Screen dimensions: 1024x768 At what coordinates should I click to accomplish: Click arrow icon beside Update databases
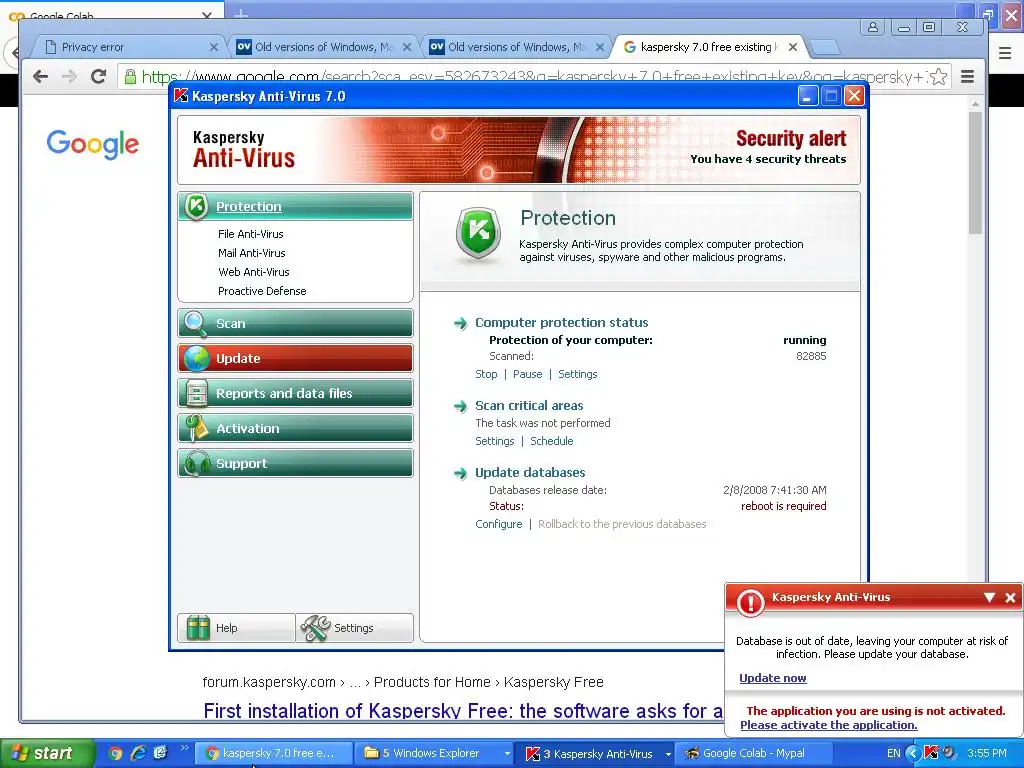tap(460, 473)
